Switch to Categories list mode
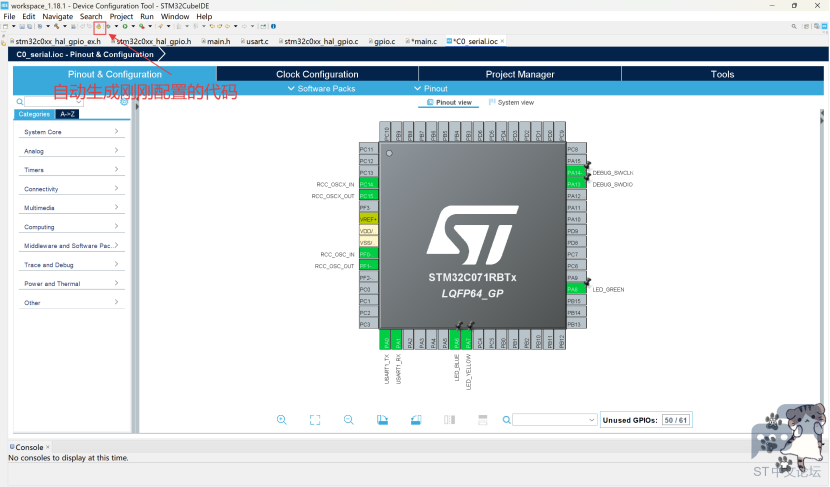830x487 pixels. (34, 114)
